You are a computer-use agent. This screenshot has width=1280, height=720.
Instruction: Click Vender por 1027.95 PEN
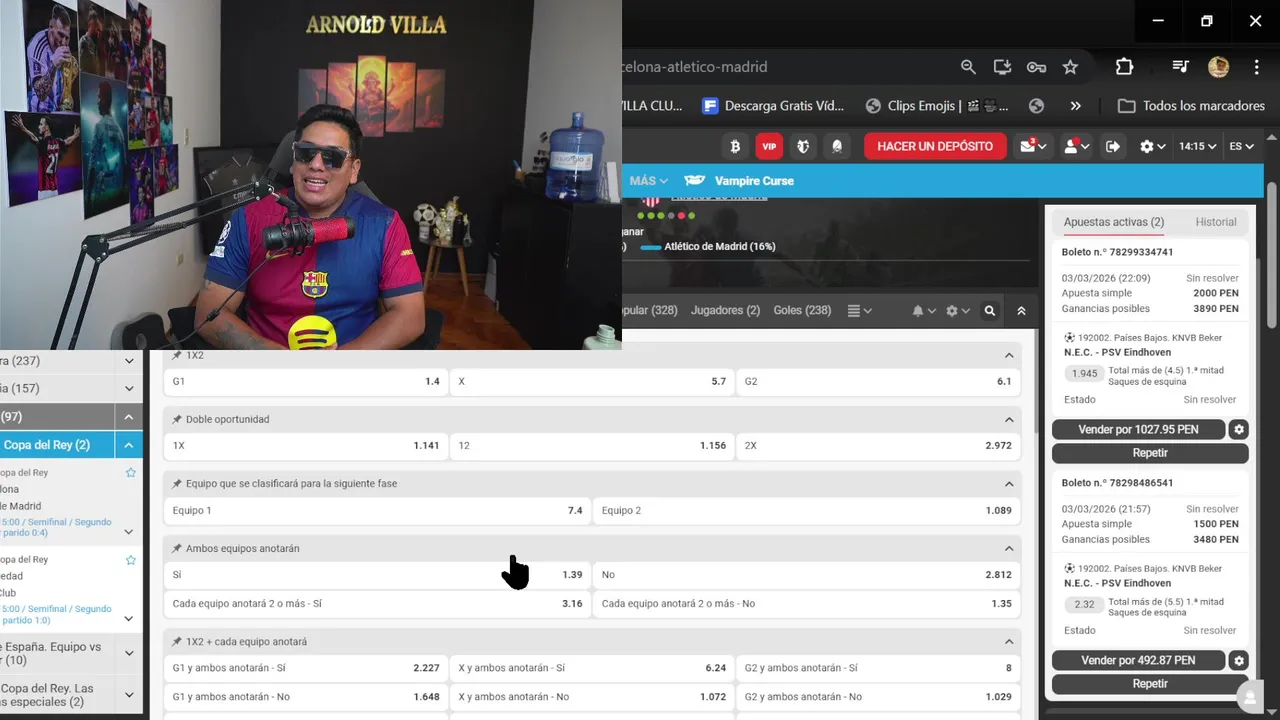[x=1138, y=429]
